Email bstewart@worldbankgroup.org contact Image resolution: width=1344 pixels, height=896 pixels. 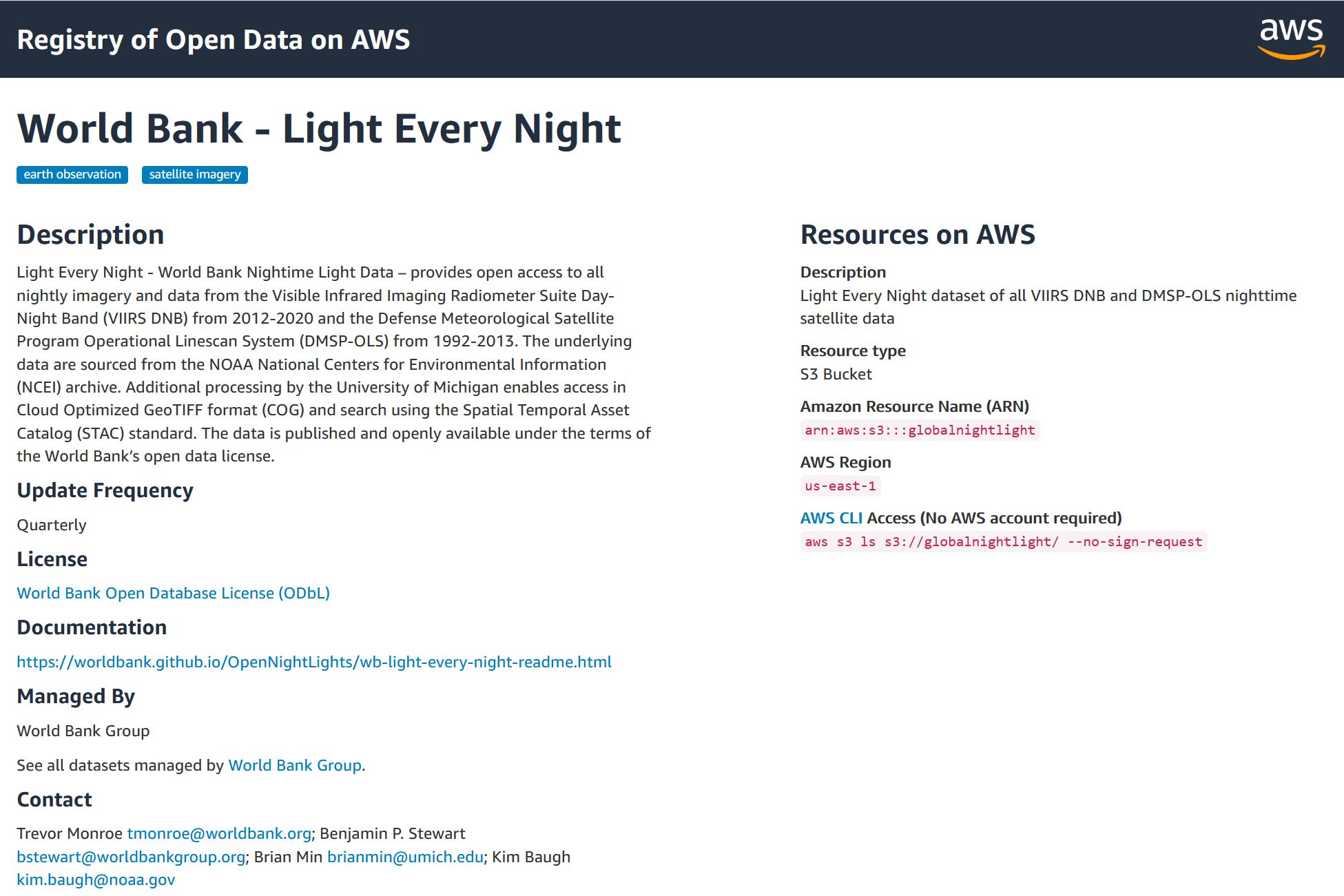[131, 857]
